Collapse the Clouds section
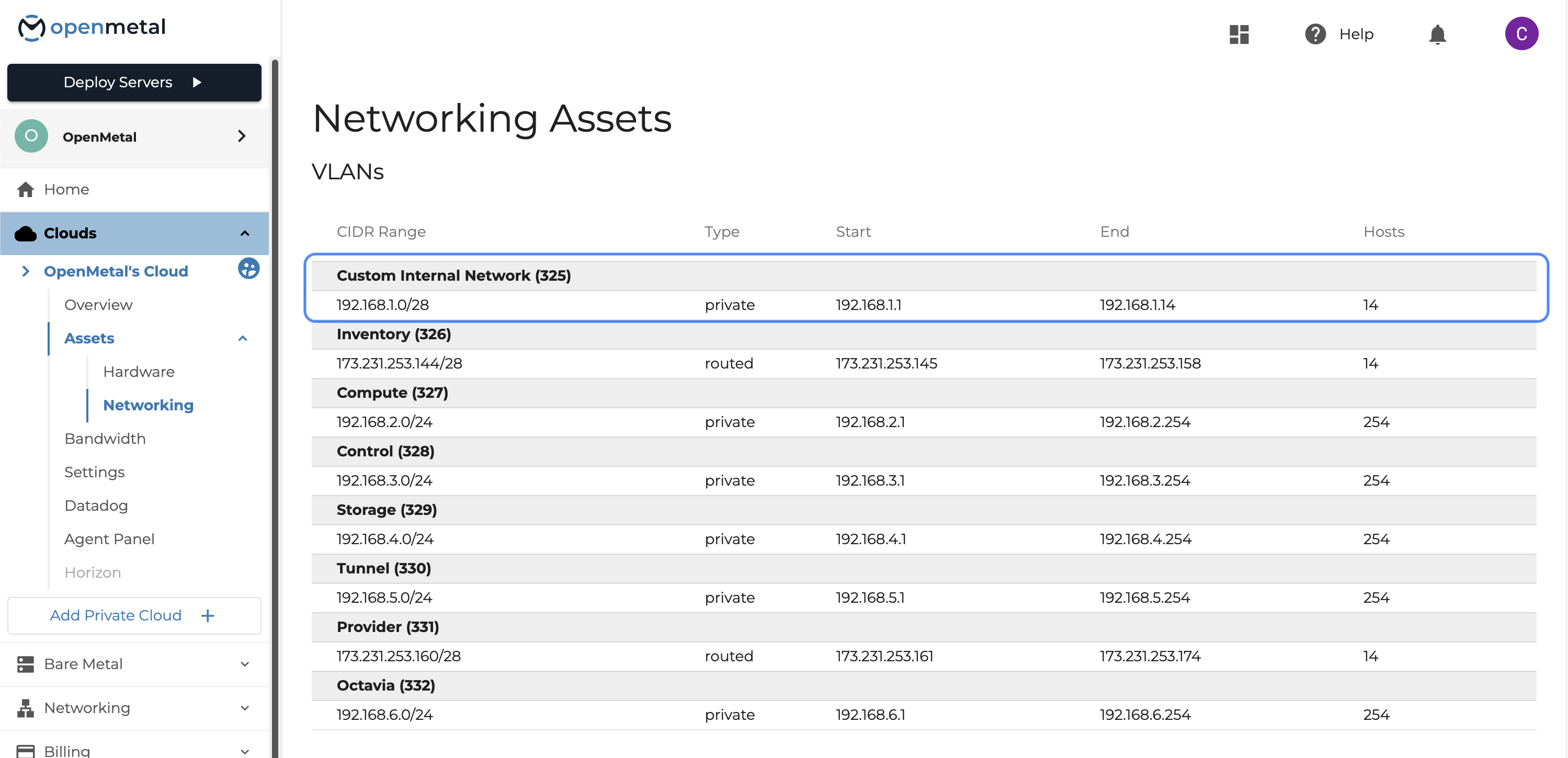The width and height of the screenshot is (1568, 758). (245, 234)
